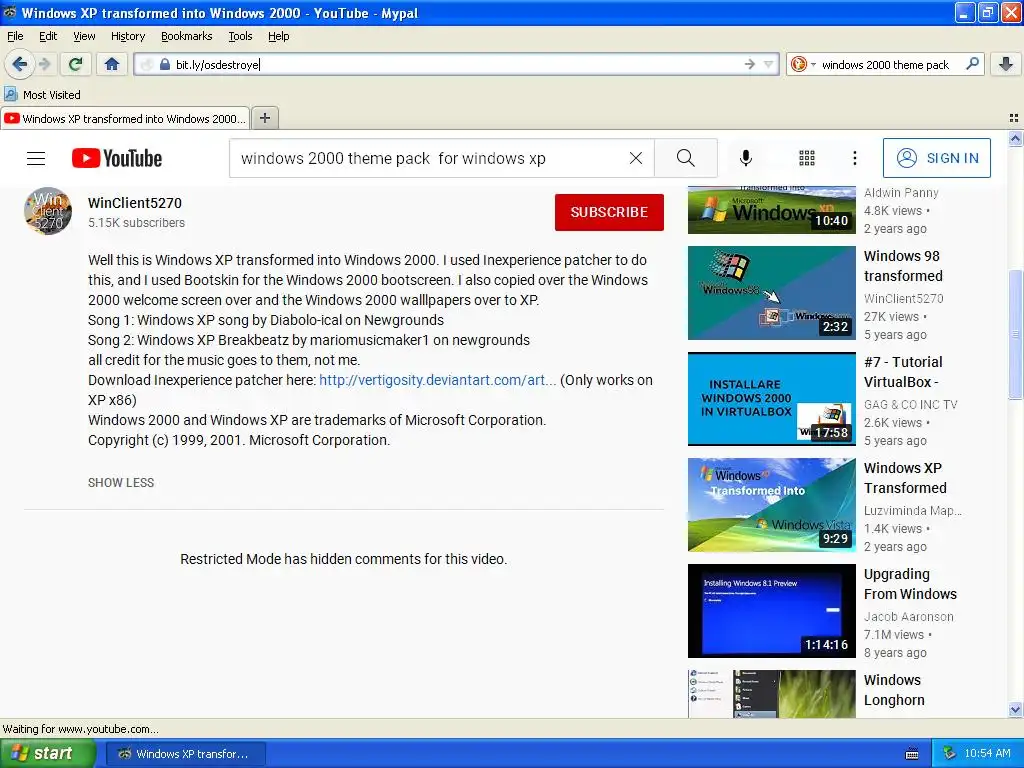Click the vertical scrollbar thumb
Viewport: 1024px width, 768px height.
pos(1015,333)
